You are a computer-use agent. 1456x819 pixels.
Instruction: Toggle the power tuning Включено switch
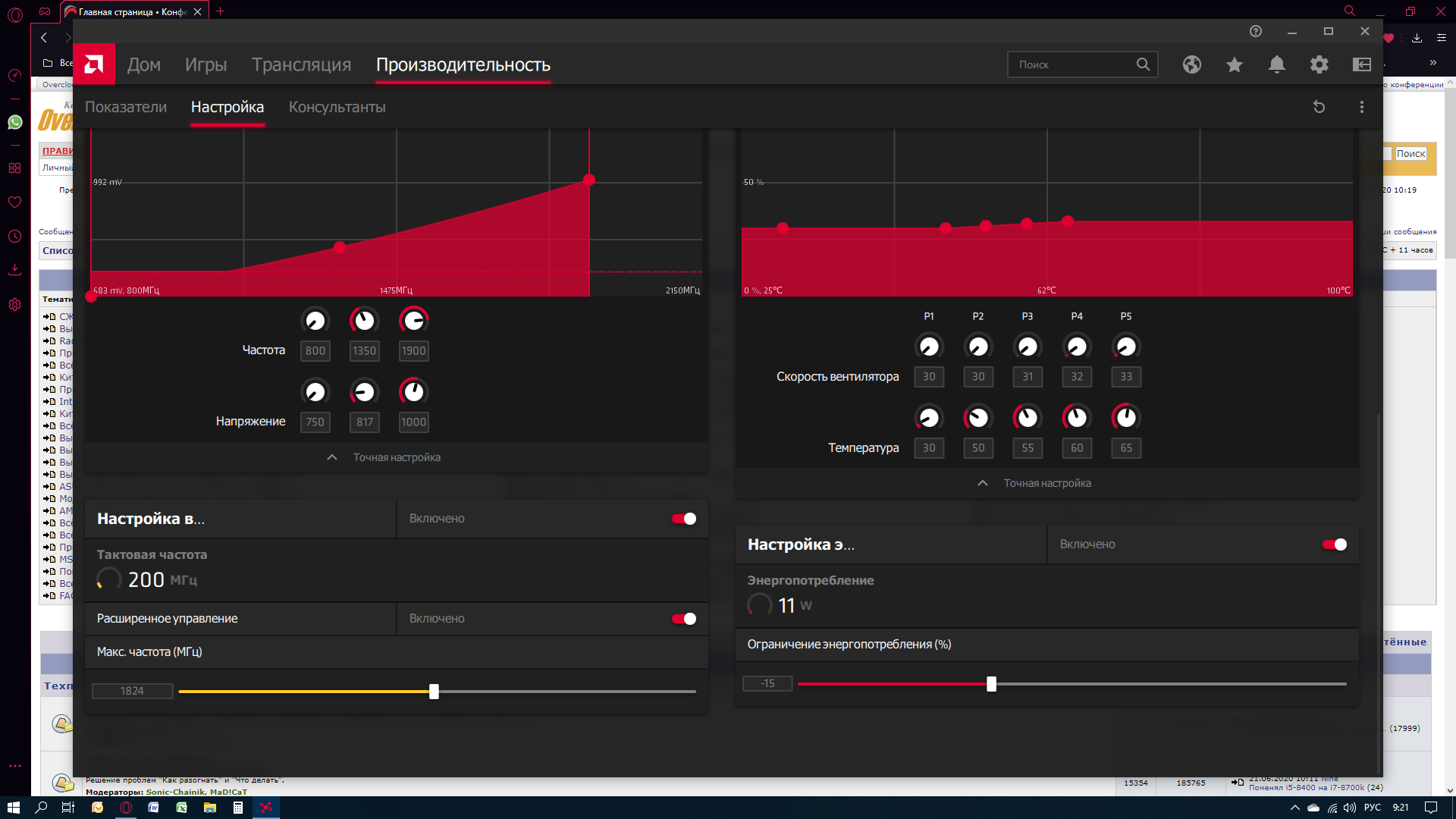point(1334,544)
